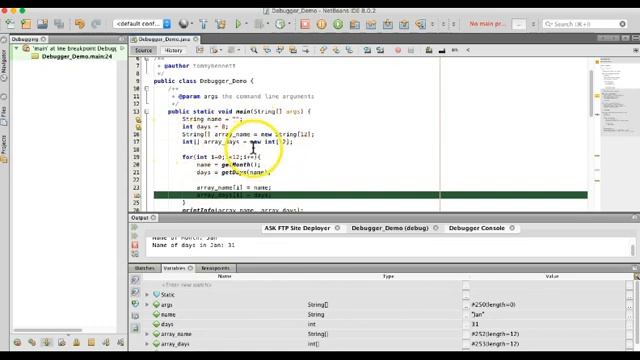640x360 pixels.
Task: Click the red stop icon in Output panel
Action: [x=135, y=245]
